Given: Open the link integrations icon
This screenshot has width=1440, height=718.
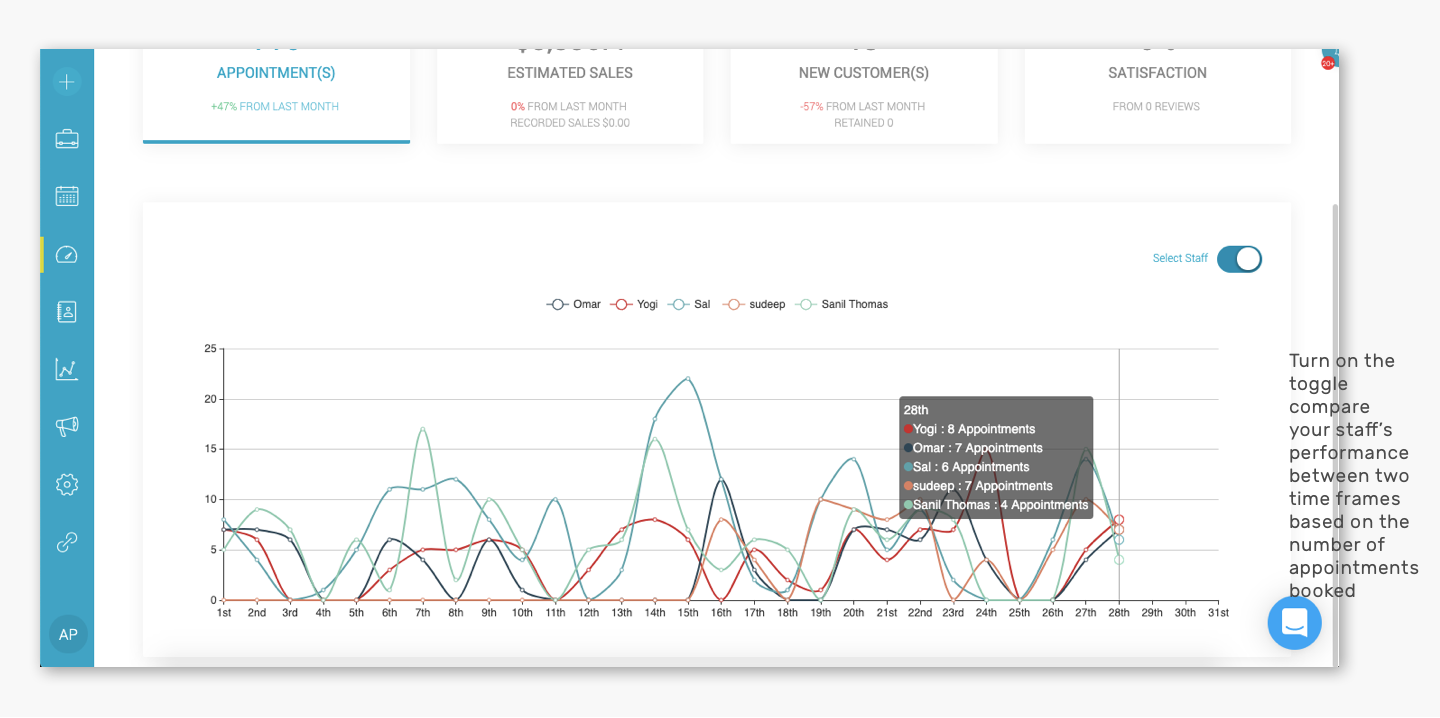Looking at the screenshot, I should click(67, 542).
